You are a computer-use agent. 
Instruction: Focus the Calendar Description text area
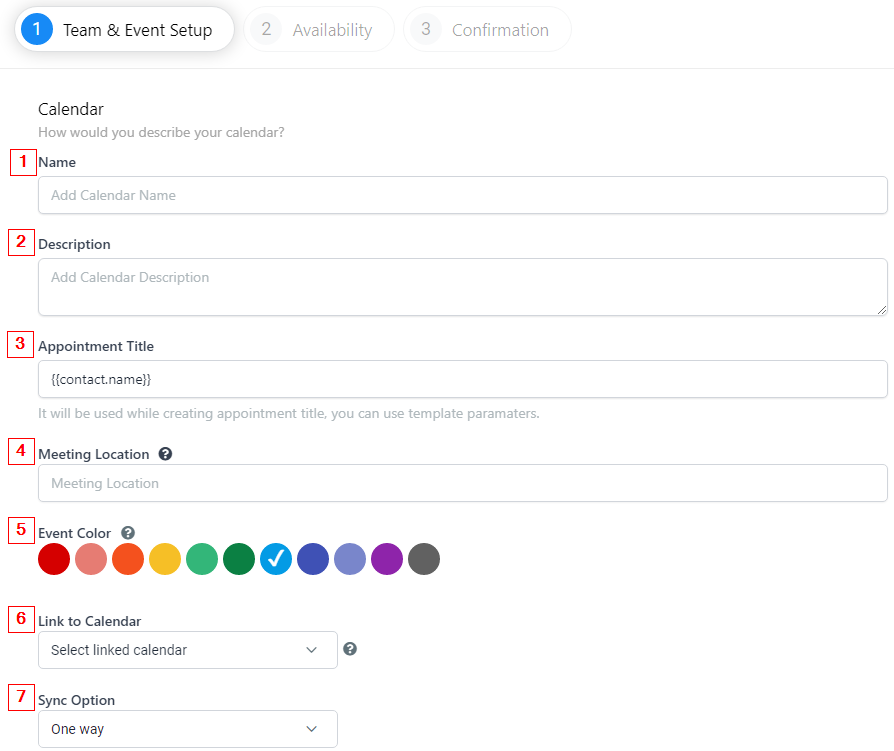click(x=462, y=287)
